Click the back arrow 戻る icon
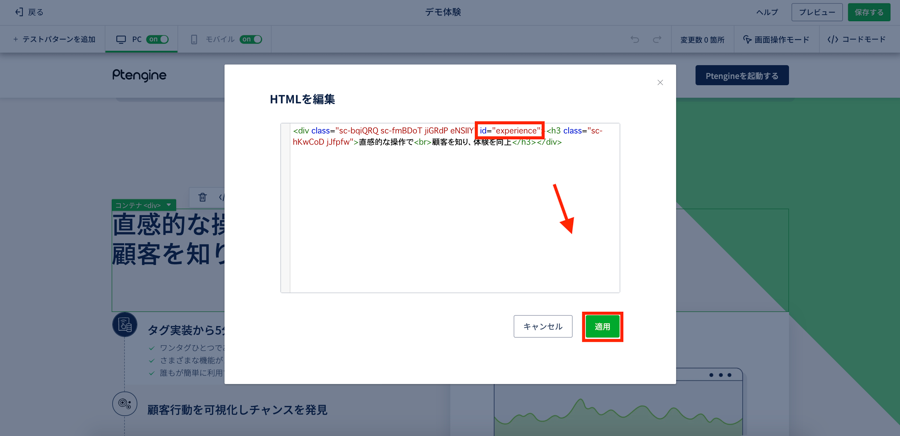Screen dimensions: 900x436 tap(19, 12)
